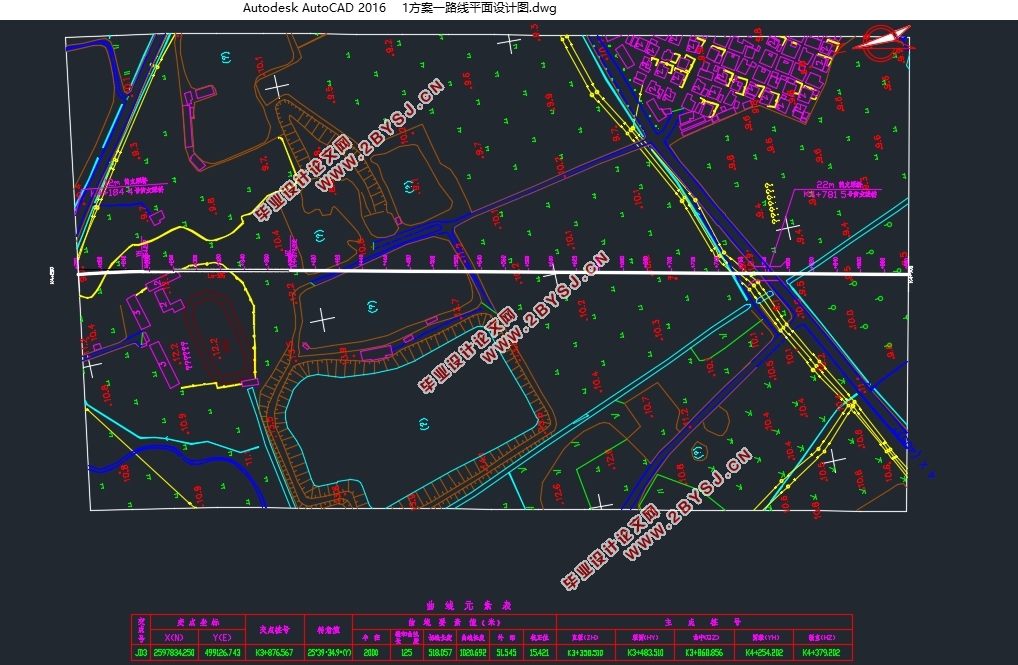Select the YH station K4+254.202
The height and width of the screenshot is (665, 1018).
tap(765, 652)
